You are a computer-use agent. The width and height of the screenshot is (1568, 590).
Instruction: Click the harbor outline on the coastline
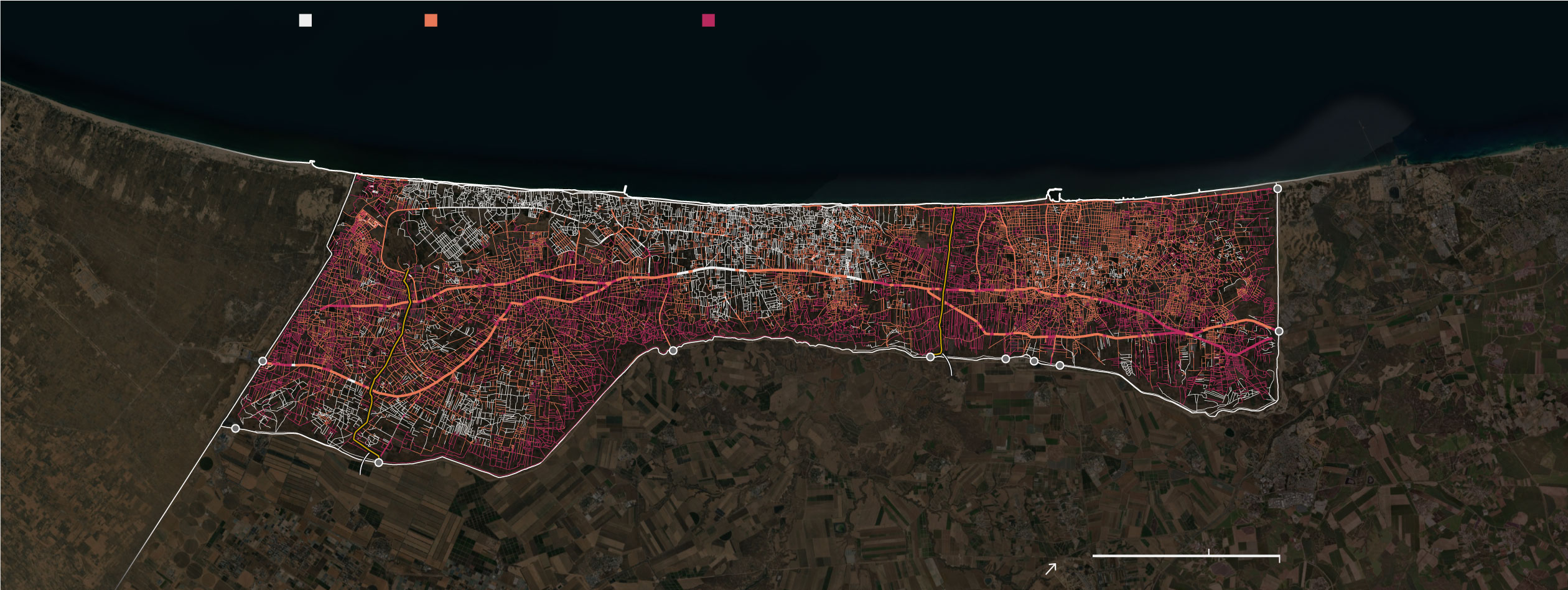(x=1054, y=194)
